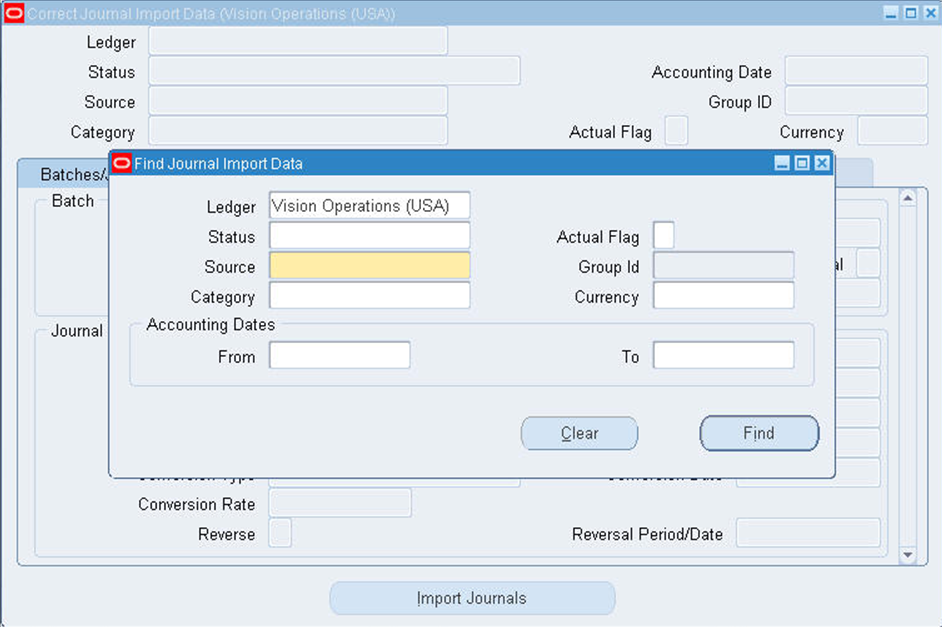Click the To field under Accounting Dates
Viewport: 942px width, 627px height.
722,354
